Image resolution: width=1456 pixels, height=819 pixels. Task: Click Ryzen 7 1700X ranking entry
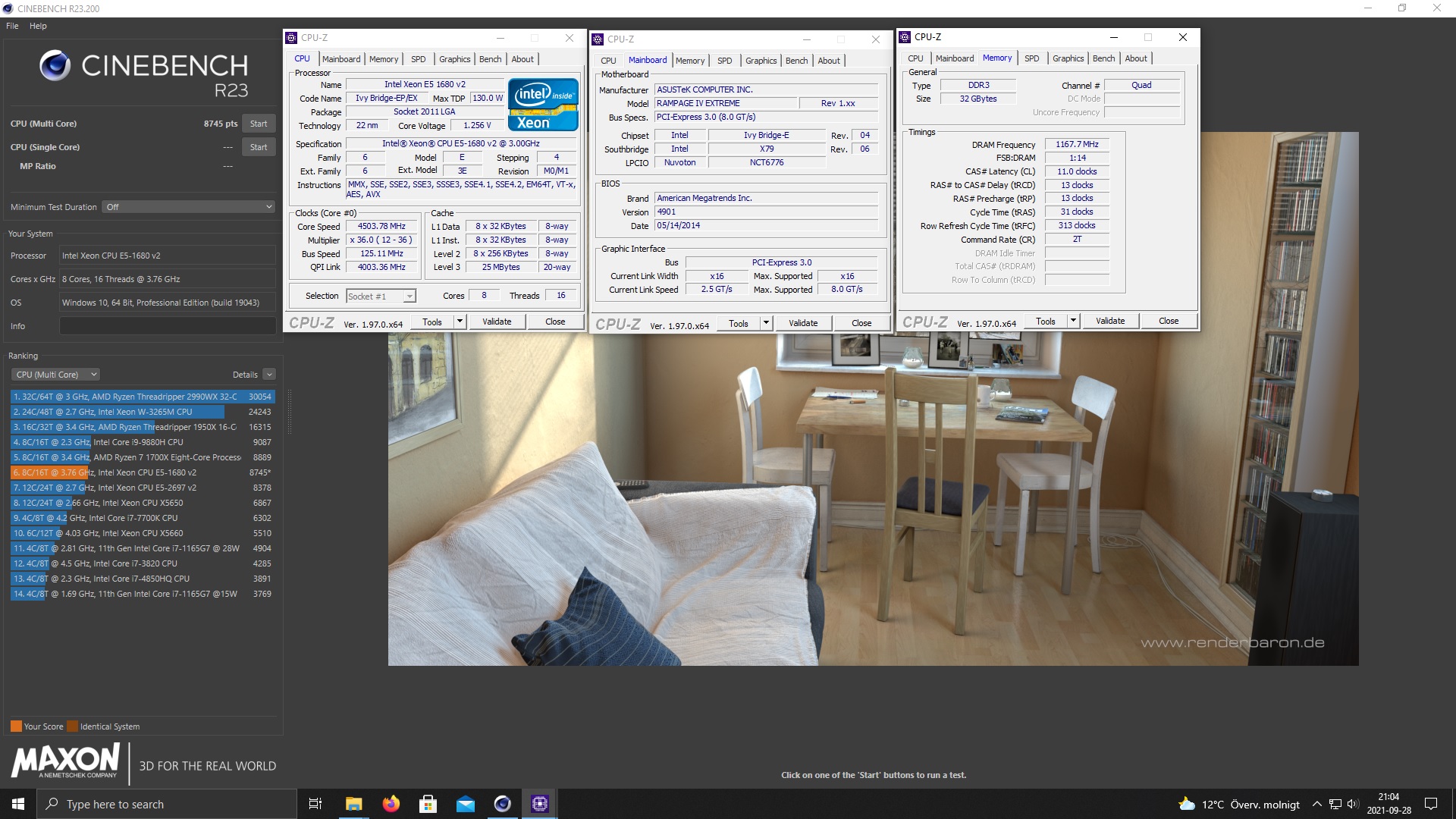click(143, 457)
